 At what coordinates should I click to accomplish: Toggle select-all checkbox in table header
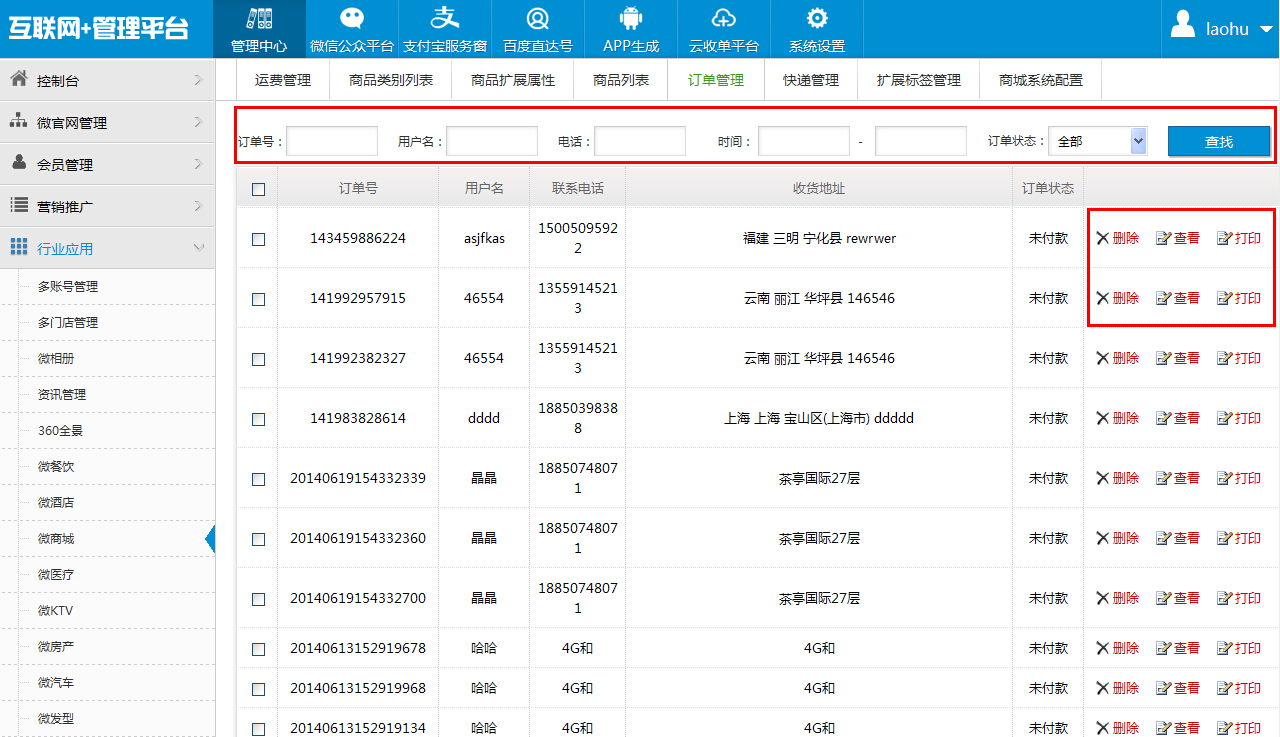[x=259, y=189]
